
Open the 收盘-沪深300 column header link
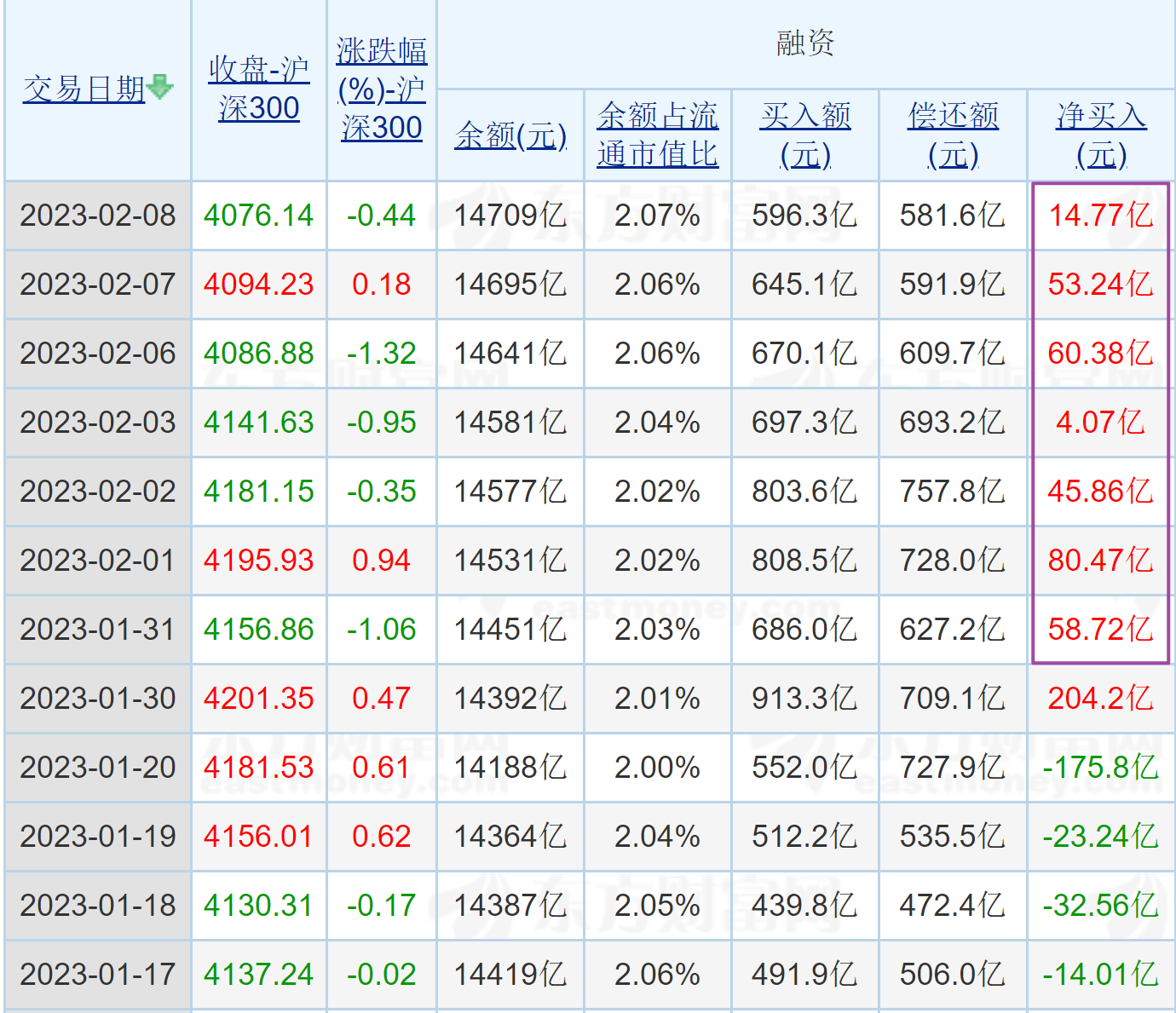click(259, 89)
